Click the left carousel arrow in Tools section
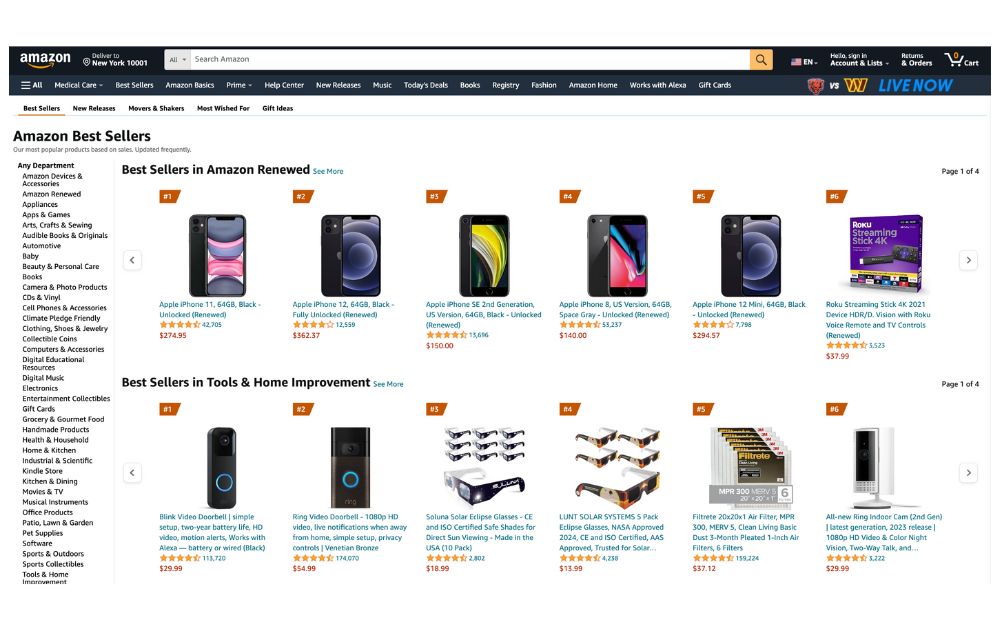The height and width of the screenshot is (630, 1000). click(x=132, y=472)
